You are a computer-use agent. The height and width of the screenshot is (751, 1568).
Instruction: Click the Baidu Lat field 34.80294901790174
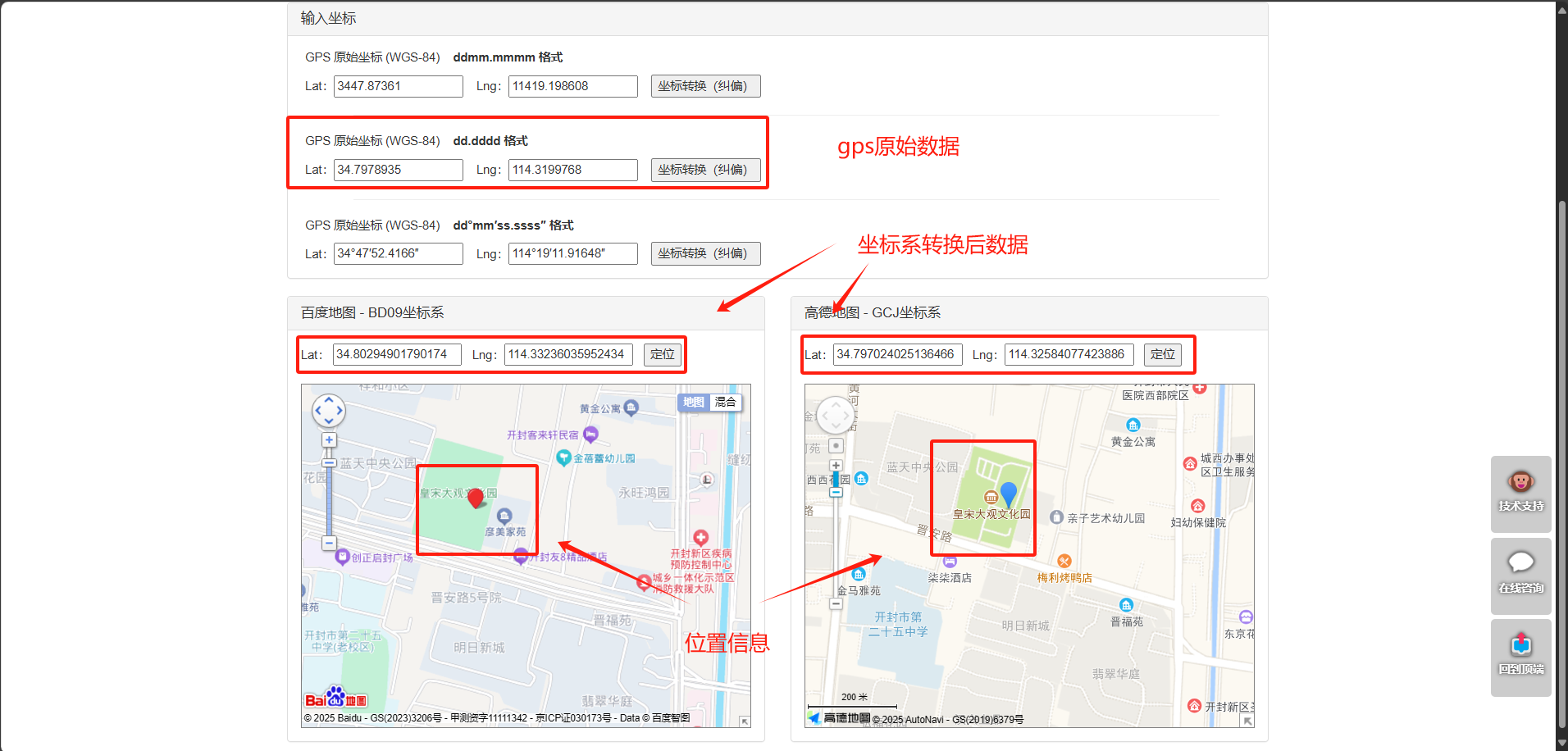tap(397, 354)
